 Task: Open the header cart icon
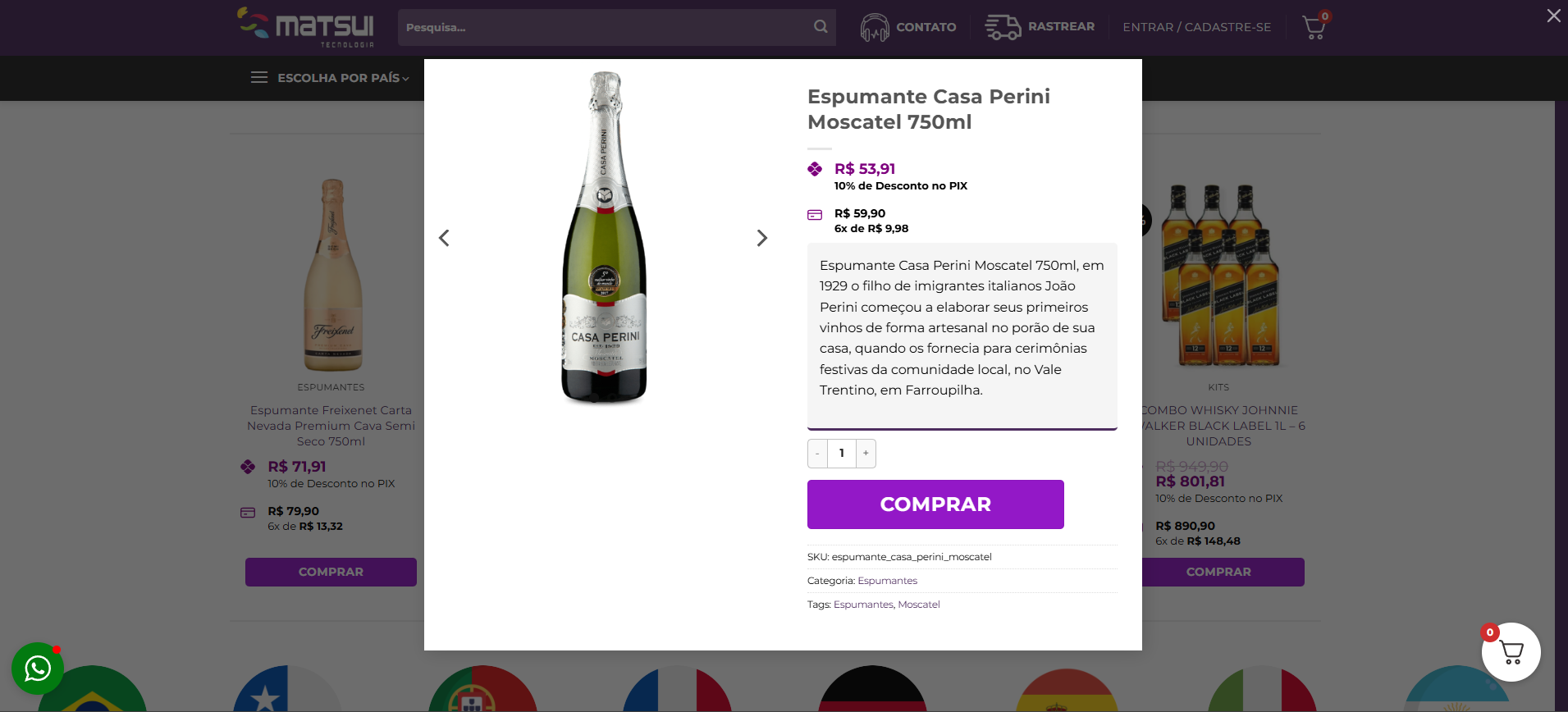click(x=1314, y=27)
